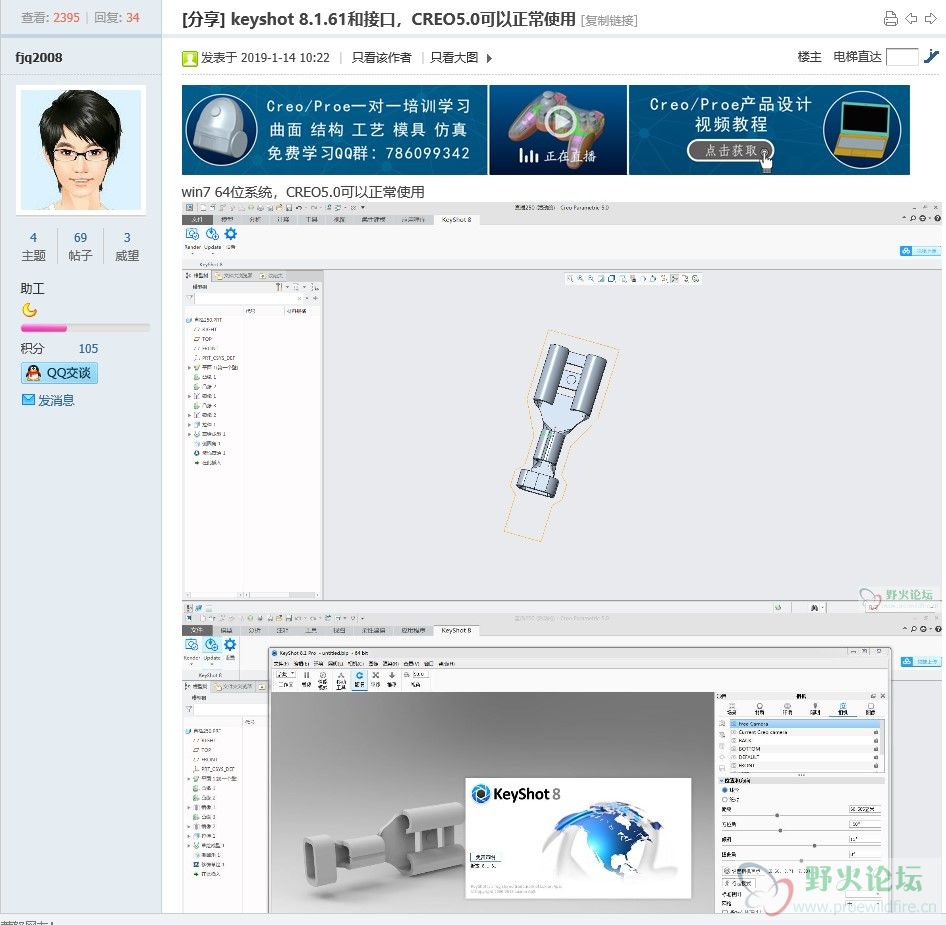Click the 楼主 floor label
This screenshot has width=946, height=925.
pos(809,57)
